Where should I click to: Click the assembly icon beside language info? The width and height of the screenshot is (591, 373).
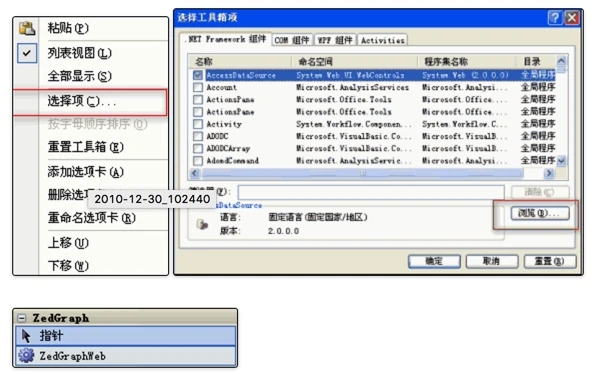(202, 225)
